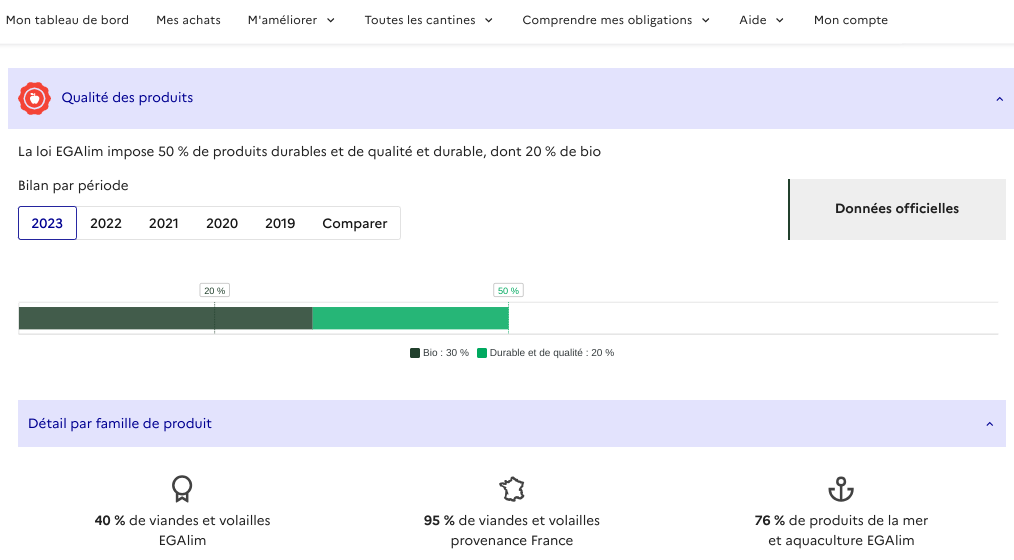
Task: Open Mes achats page
Action: [188, 20]
